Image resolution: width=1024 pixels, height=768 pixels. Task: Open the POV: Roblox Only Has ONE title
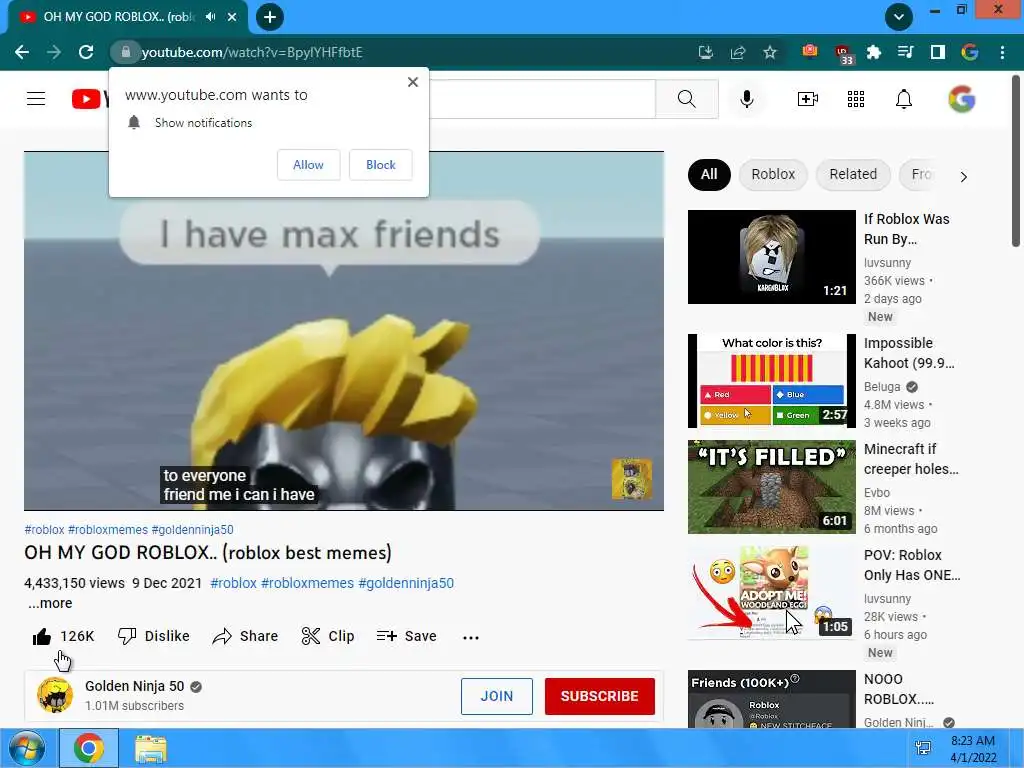coord(912,565)
